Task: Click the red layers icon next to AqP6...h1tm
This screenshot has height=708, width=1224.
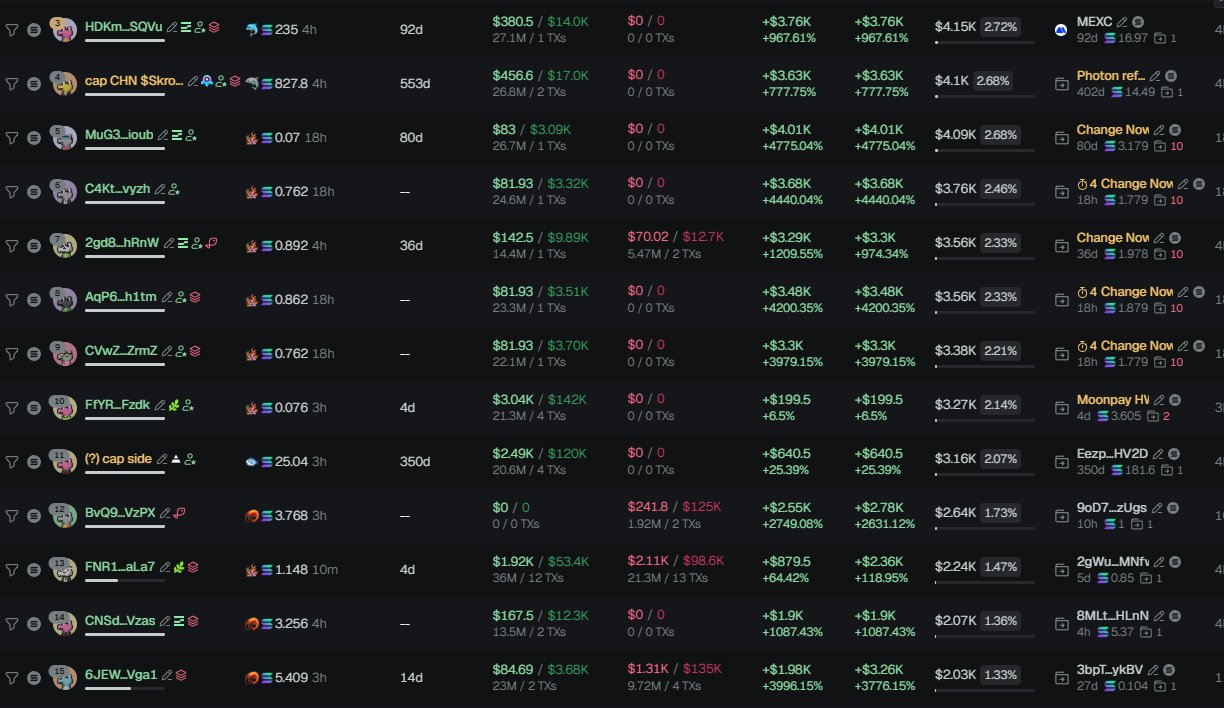Action: 195,297
